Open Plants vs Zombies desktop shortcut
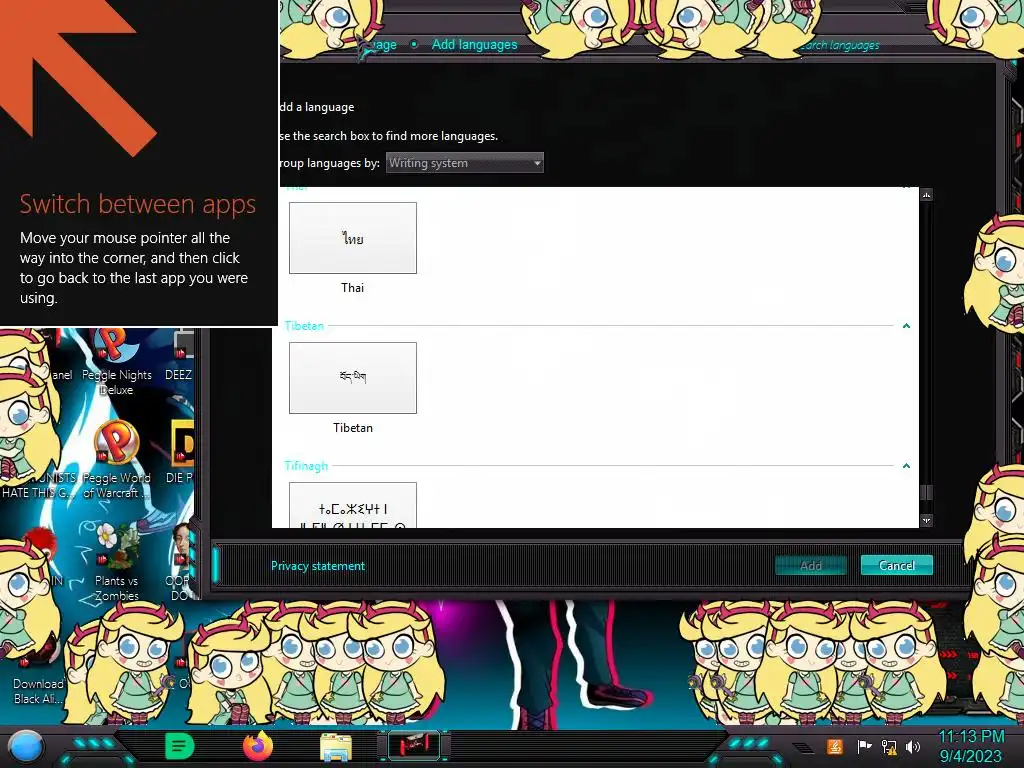 116,562
